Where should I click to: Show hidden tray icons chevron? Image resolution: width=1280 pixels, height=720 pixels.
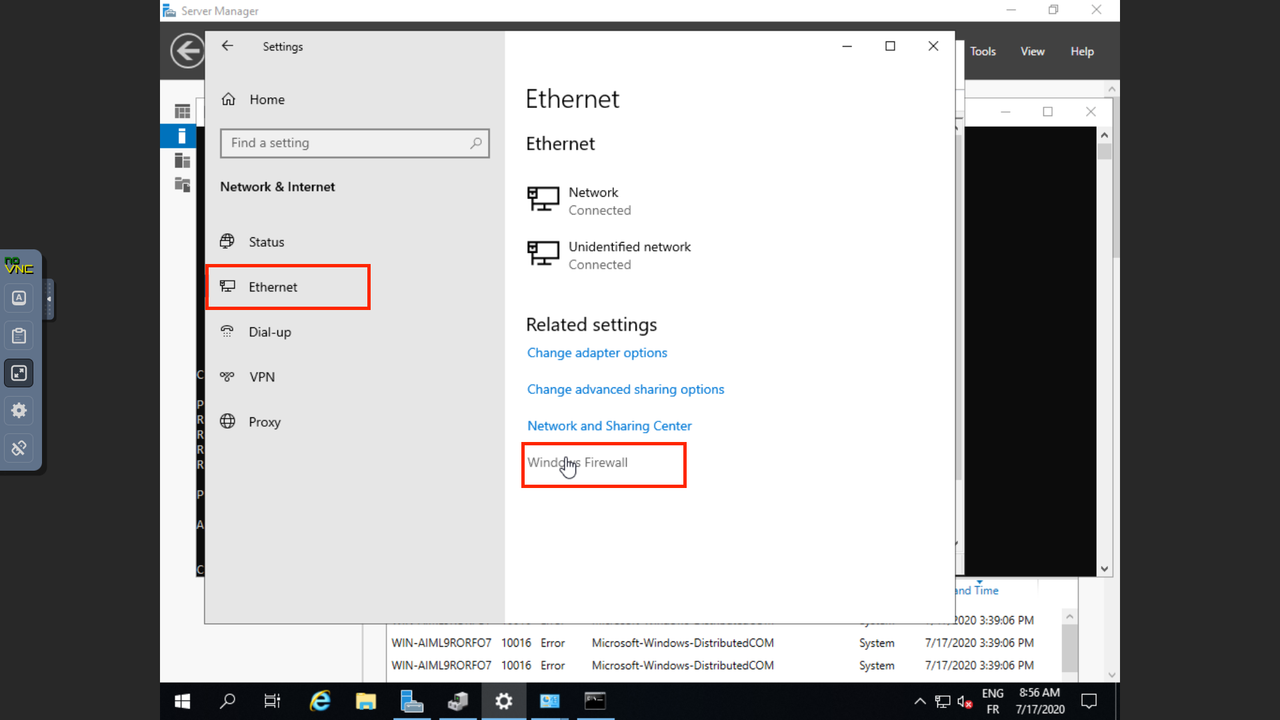tap(920, 701)
